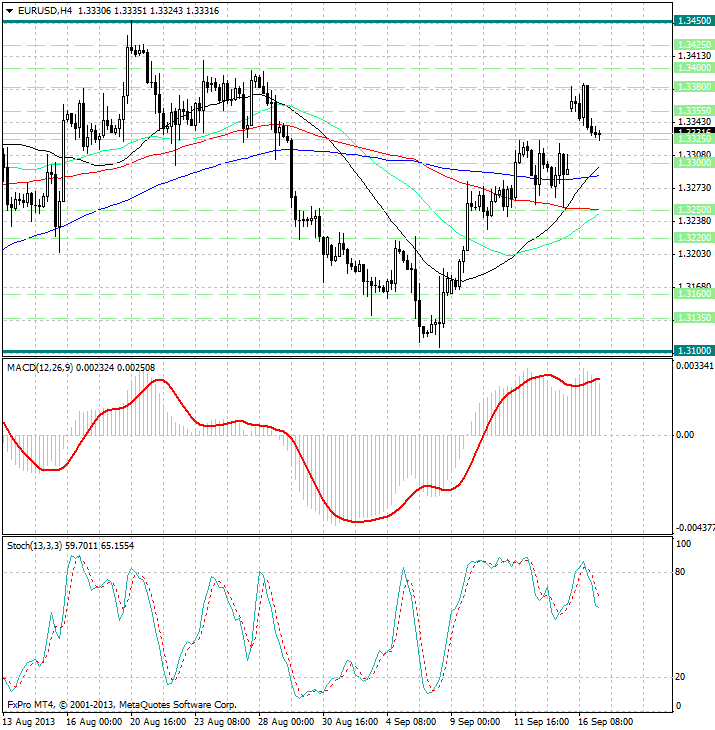Select the 1.32200 price level label

coord(694,238)
